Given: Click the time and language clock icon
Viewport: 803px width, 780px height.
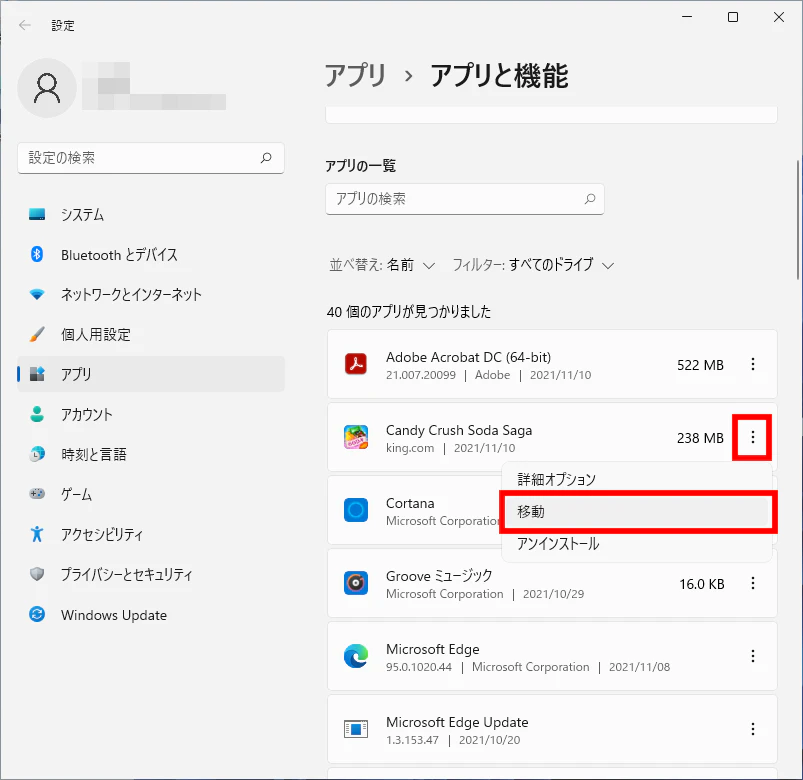Looking at the screenshot, I should tap(37, 454).
